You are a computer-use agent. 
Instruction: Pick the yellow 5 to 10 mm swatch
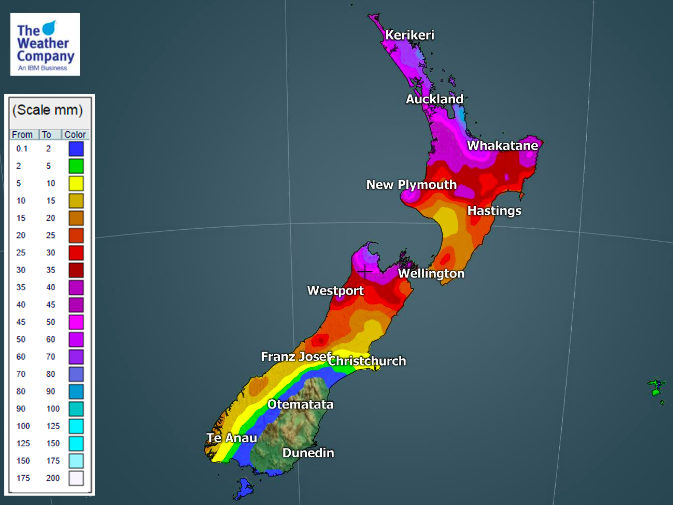point(76,184)
